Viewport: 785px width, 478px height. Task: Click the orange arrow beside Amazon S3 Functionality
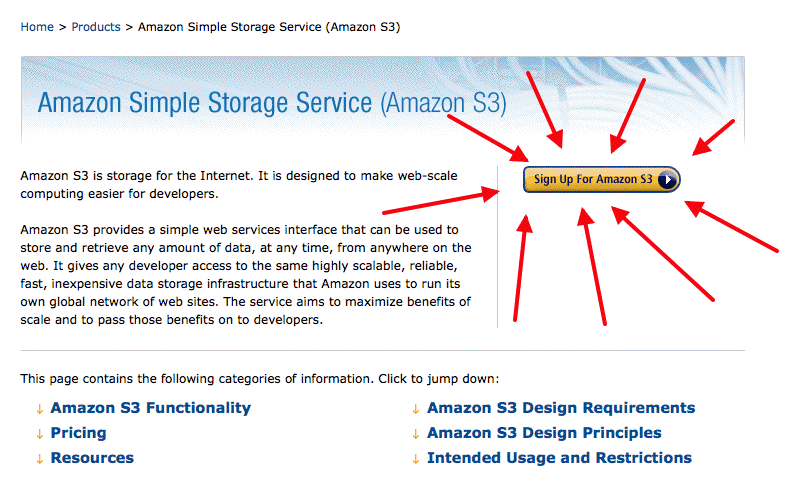click(x=40, y=409)
